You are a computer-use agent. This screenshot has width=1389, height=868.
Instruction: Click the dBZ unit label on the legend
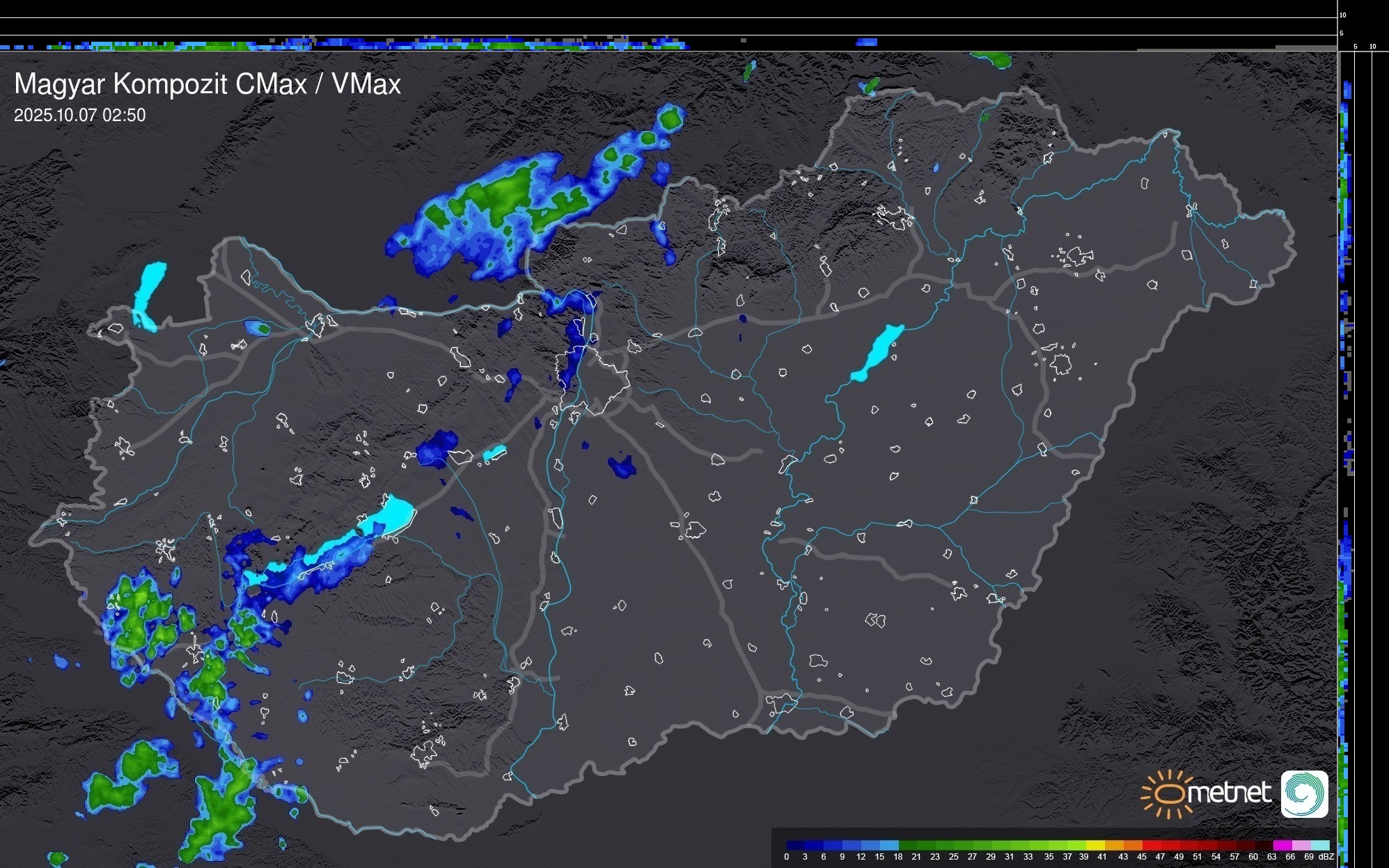(x=1326, y=857)
